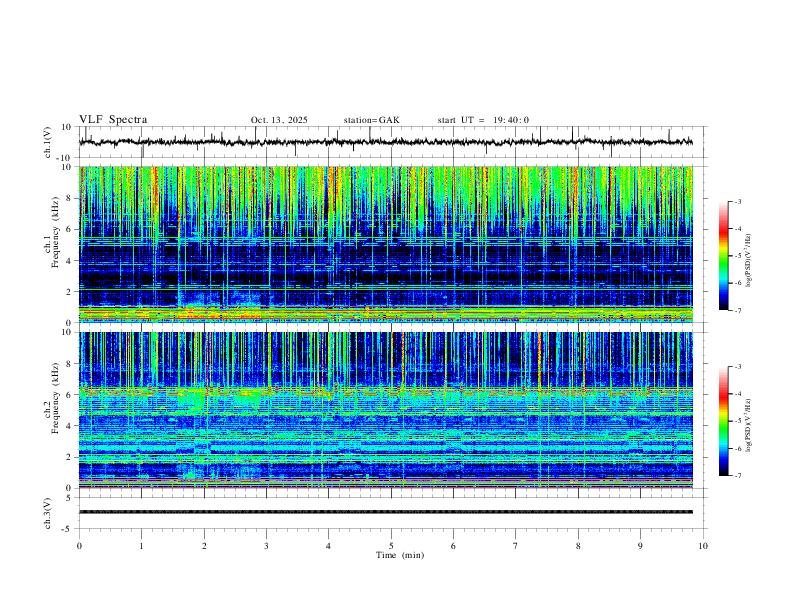Screen dimensions: 792x612
Task: Click the "ch.3(V)" axis label
Action: 48,513
